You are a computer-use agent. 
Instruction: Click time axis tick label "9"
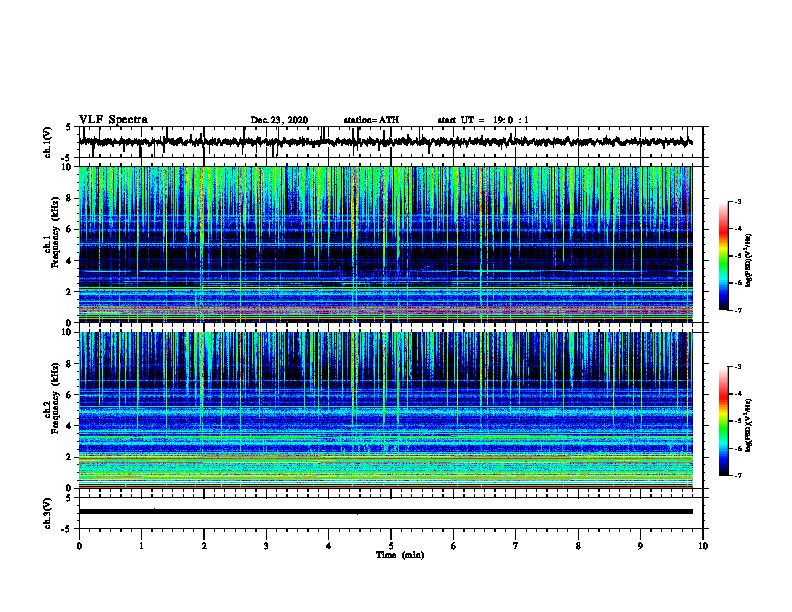(x=640, y=546)
